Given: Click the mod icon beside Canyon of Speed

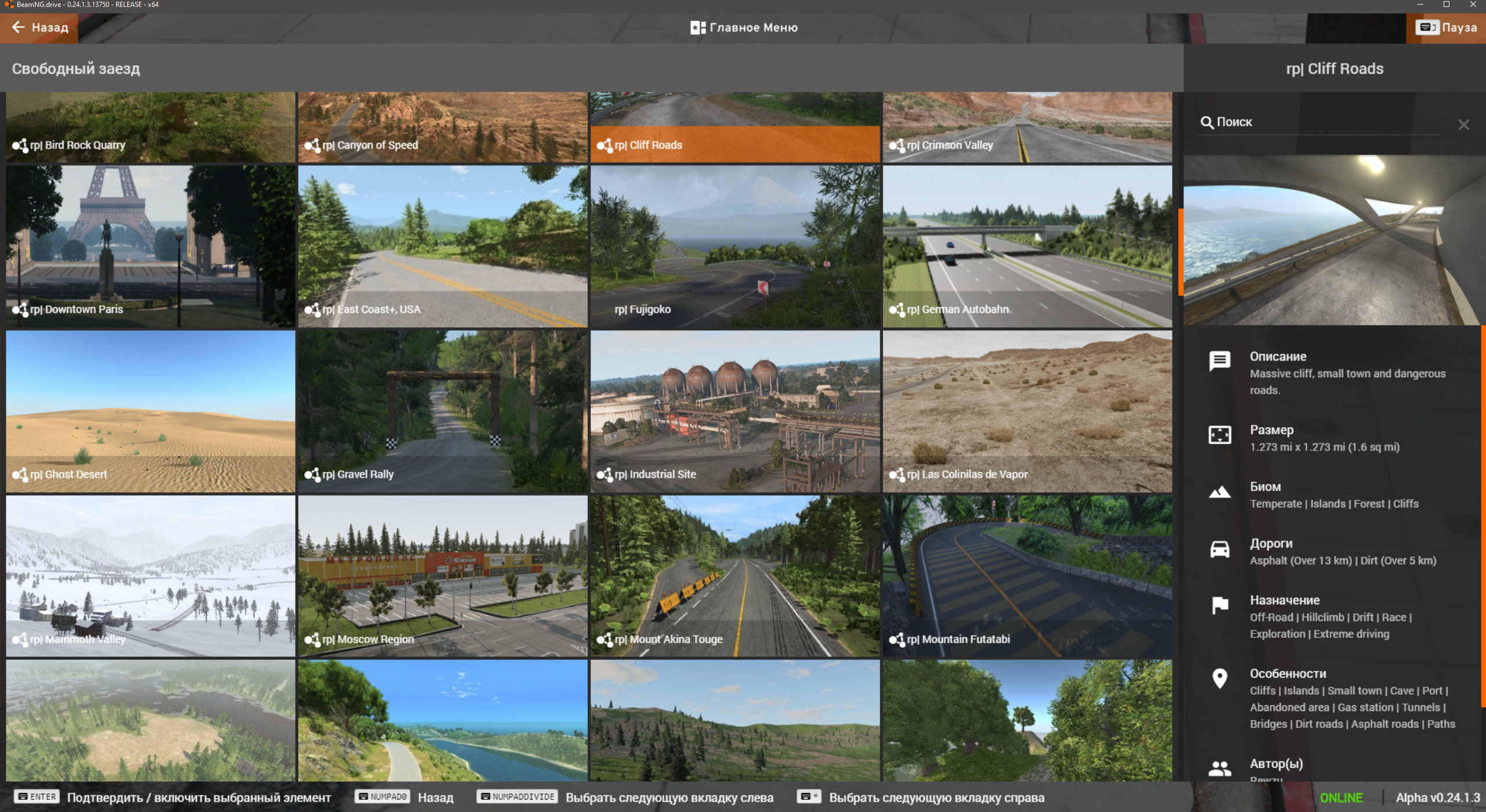Looking at the screenshot, I should coord(312,145).
